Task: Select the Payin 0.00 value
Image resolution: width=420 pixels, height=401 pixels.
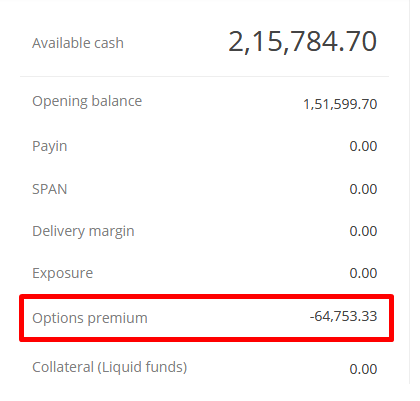Action: (363, 146)
